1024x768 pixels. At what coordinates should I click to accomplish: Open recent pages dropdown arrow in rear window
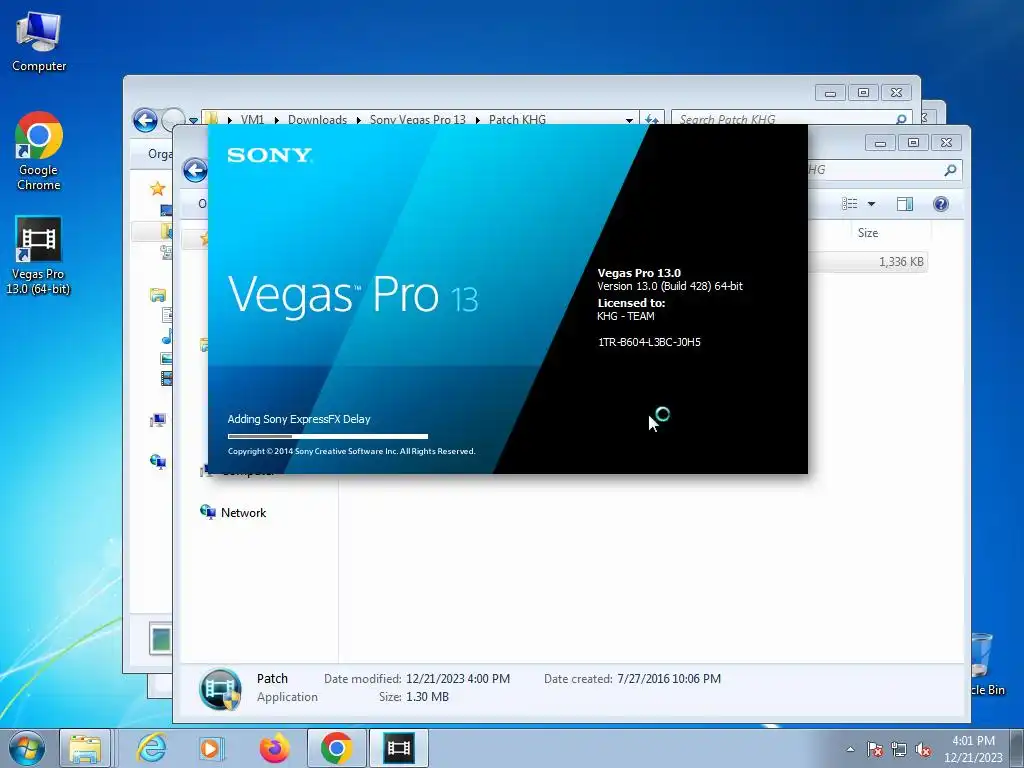(193, 120)
